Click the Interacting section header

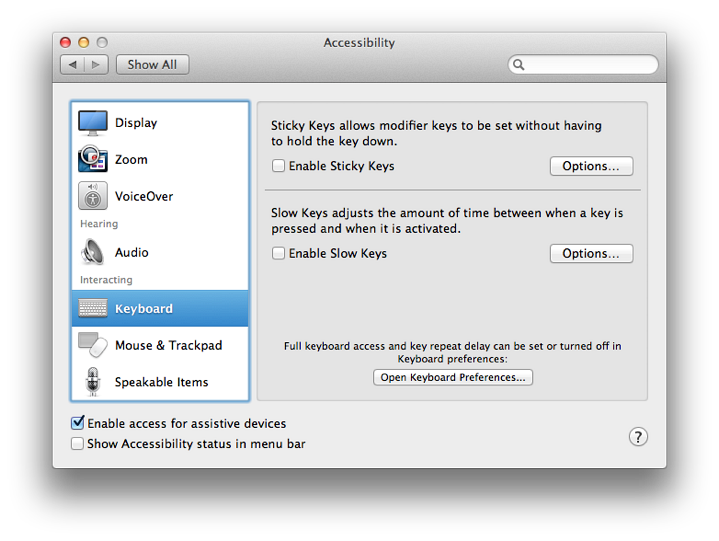tap(106, 280)
